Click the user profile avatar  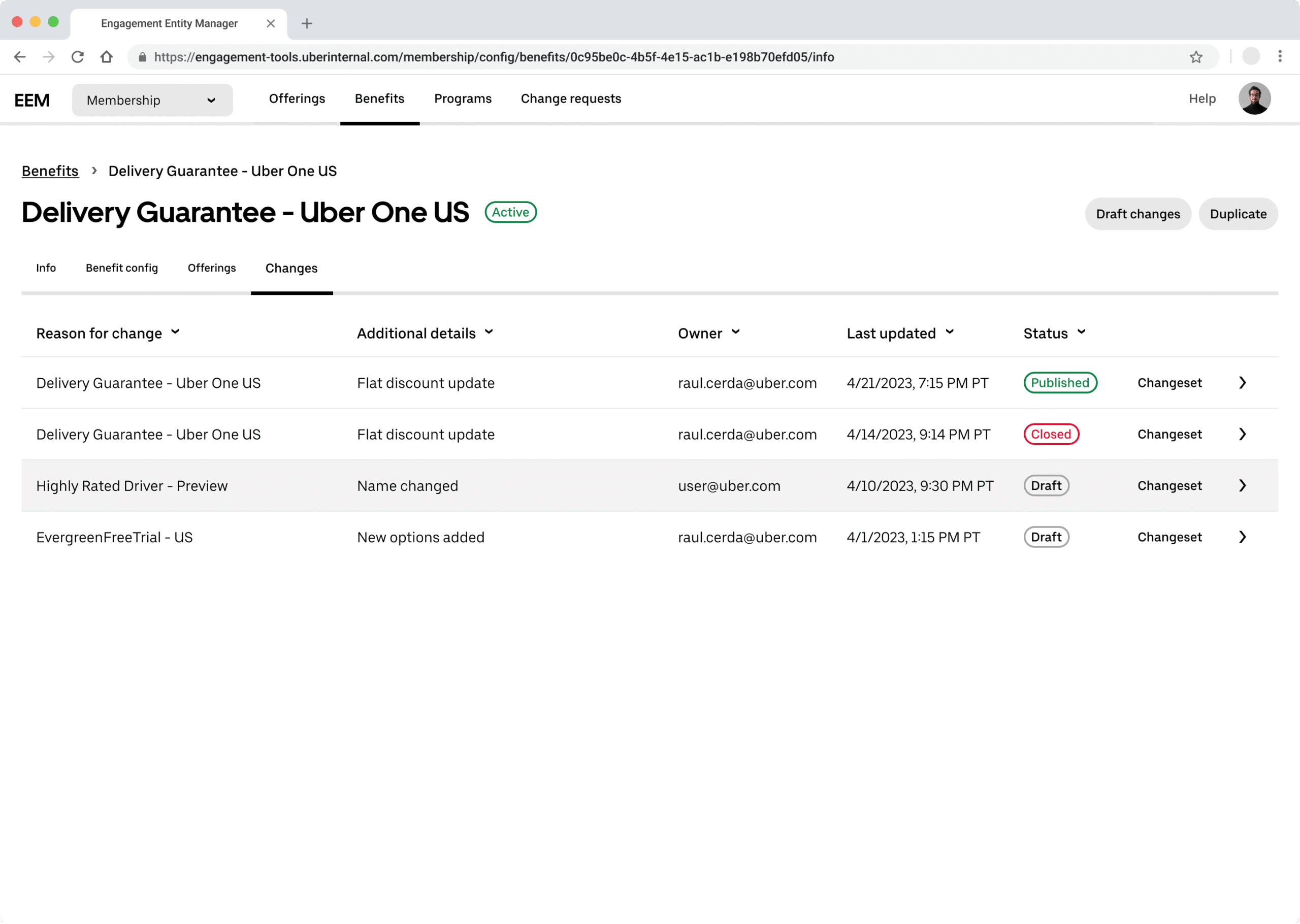1254,99
